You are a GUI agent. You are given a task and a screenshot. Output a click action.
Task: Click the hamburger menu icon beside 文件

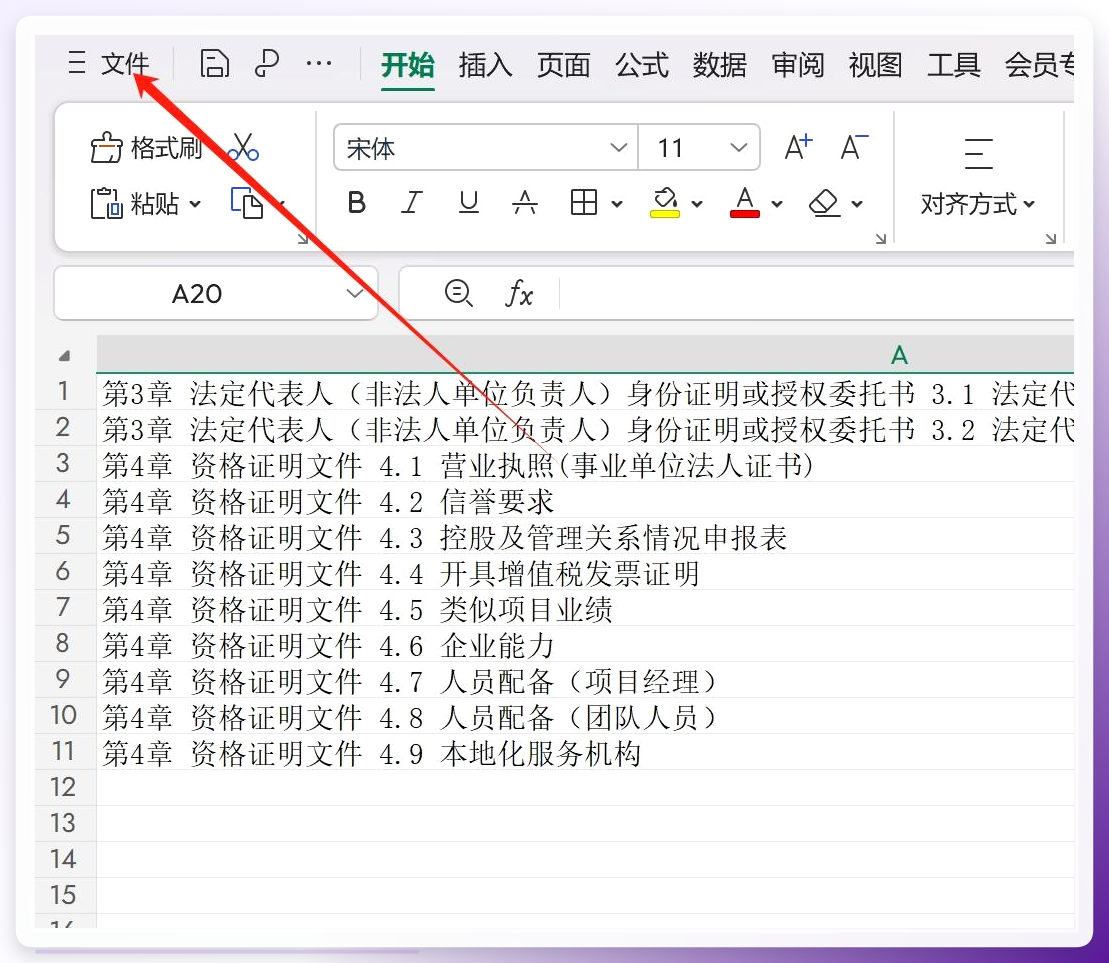tap(77, 64)
